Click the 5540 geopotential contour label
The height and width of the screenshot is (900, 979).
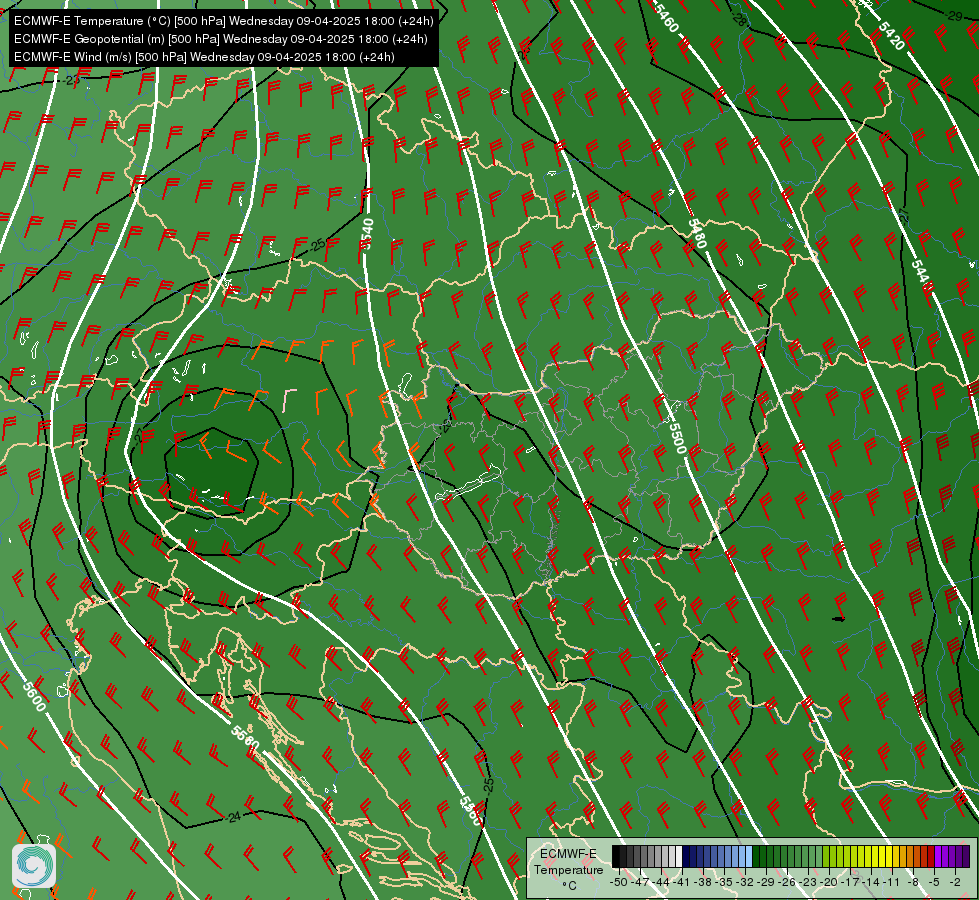tap(368, 234)
